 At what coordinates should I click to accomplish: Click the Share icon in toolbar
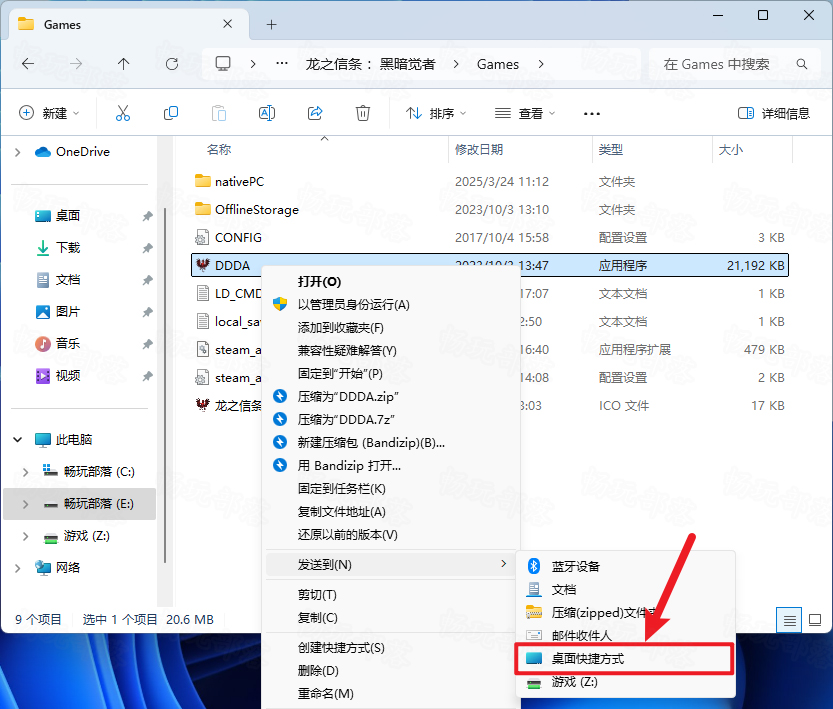(315, 113)
